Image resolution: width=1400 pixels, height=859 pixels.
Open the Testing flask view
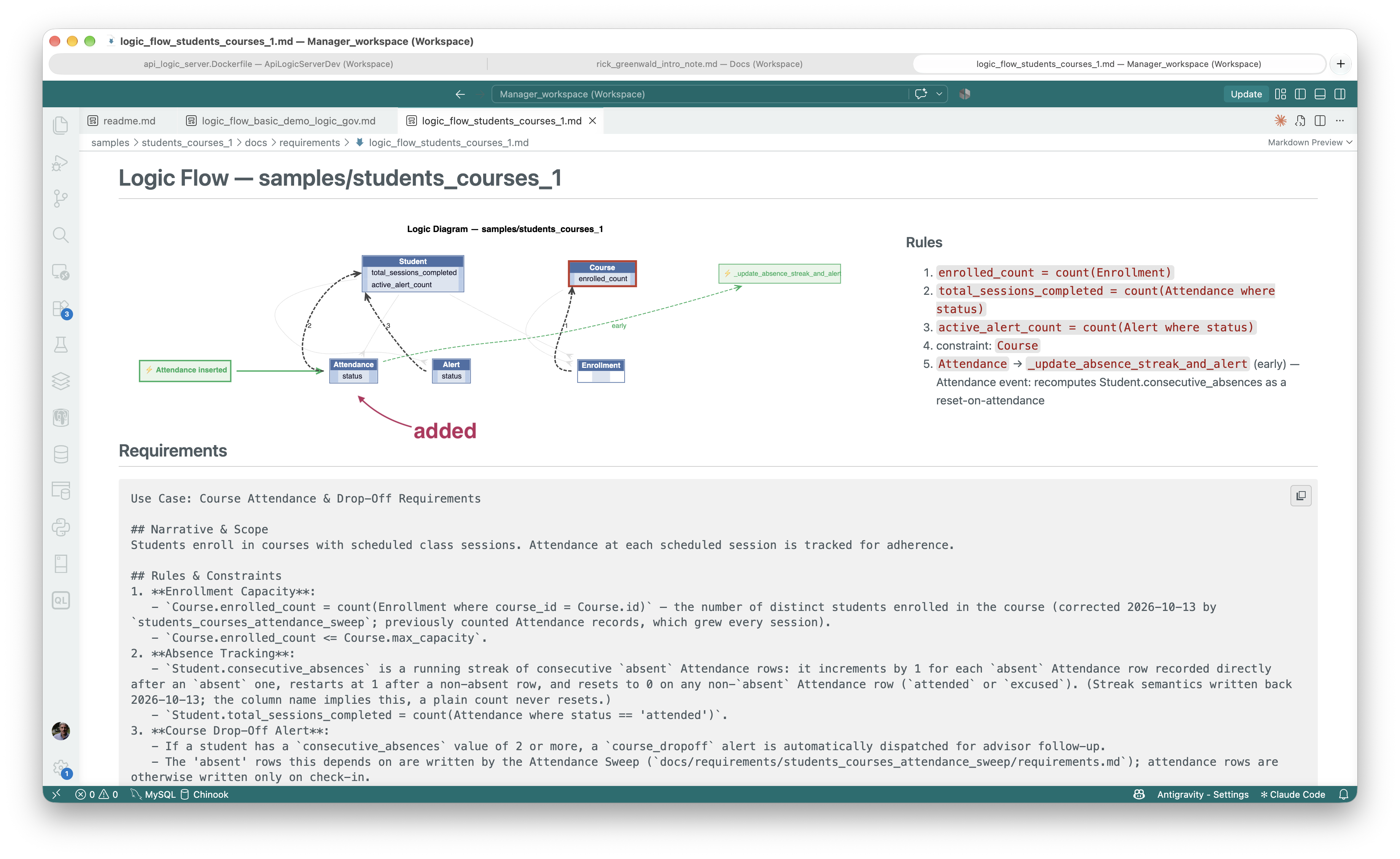61,344
